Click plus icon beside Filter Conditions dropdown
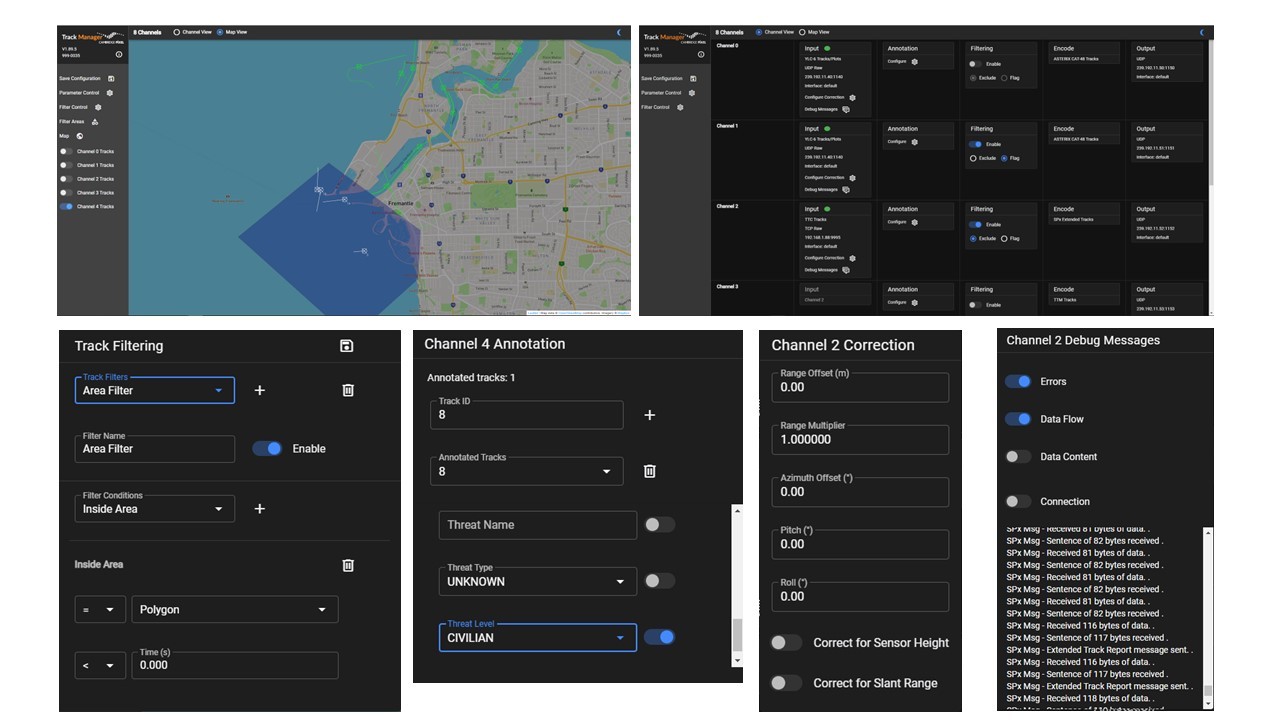 point(259,509)
